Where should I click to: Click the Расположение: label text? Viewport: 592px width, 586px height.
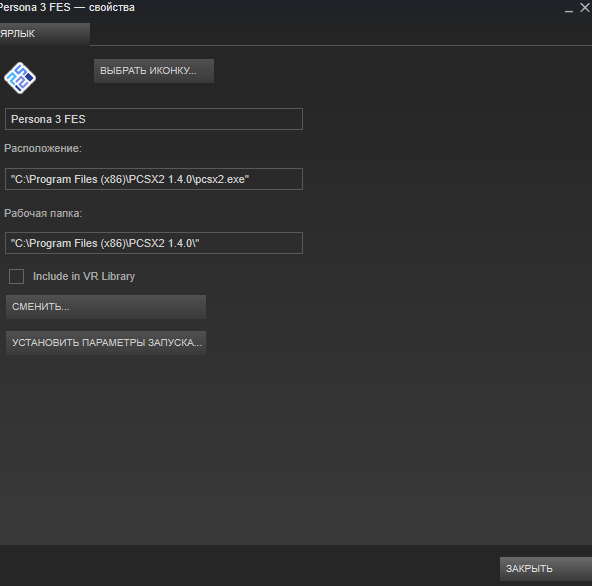point(43,148)
